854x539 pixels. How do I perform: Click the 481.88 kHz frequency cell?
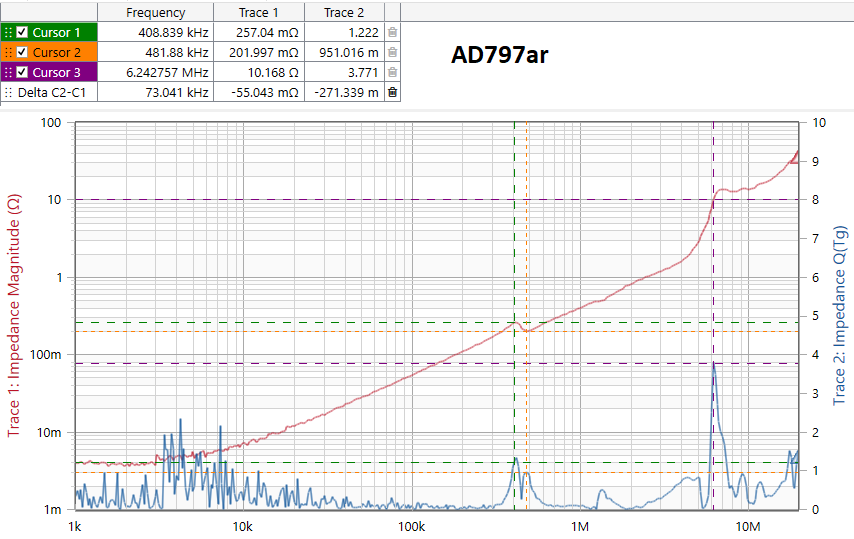[156, 53]
